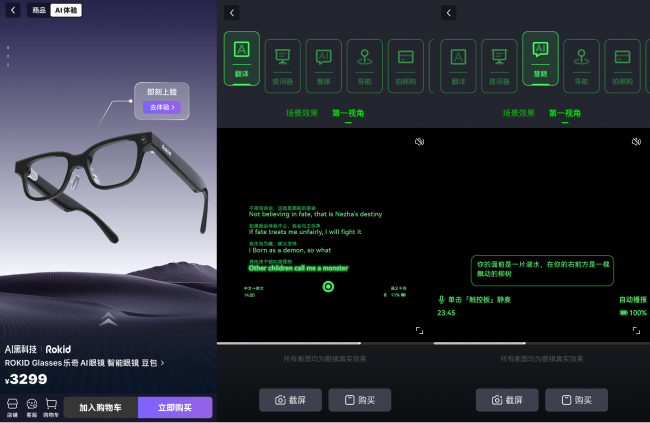The height and width of the screenshot is (423, 650).
Task: Select the highlighted 慧眼 mode in the right panel
Action: click(541, 58)
